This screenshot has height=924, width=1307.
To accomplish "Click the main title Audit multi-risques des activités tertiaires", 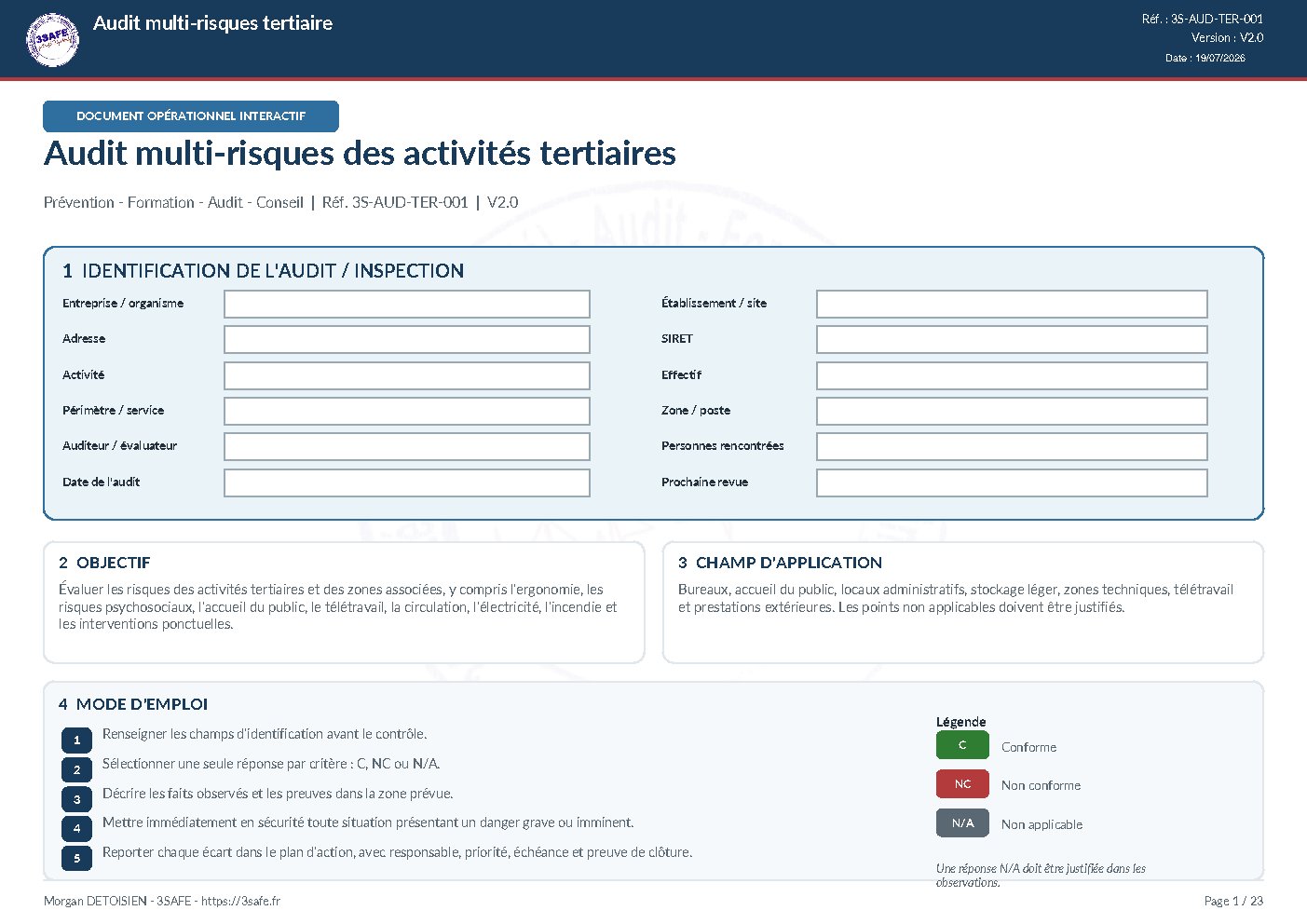I will (360, 154).
